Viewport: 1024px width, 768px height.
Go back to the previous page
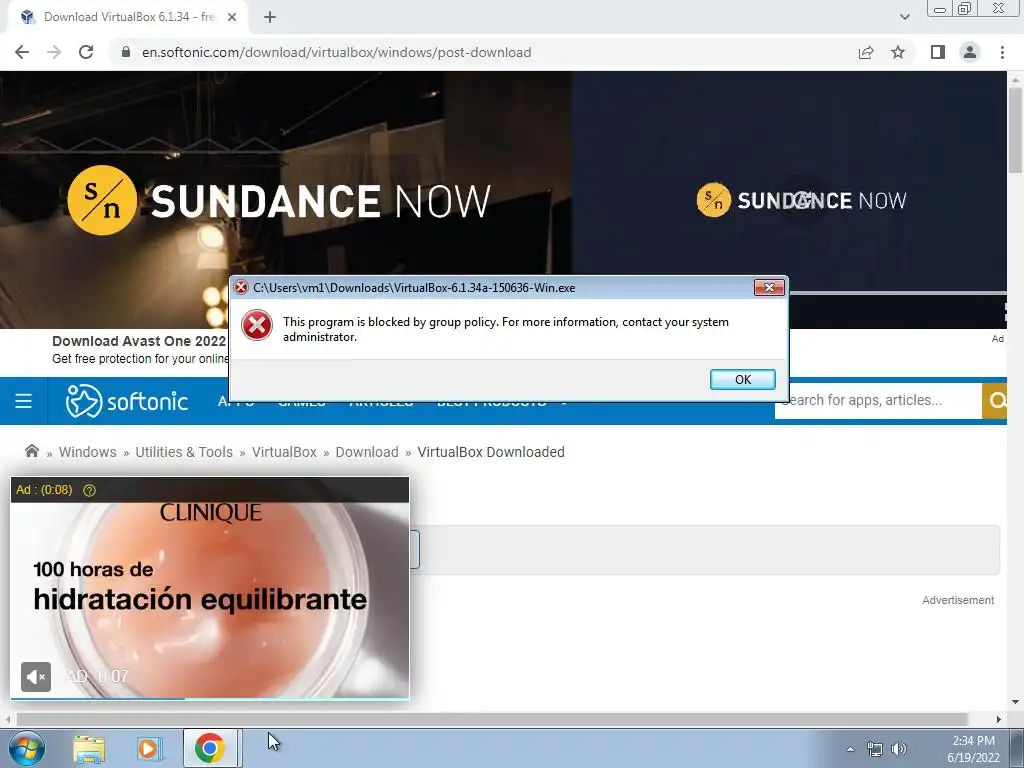pyautogui.click(x=22, y=52)
